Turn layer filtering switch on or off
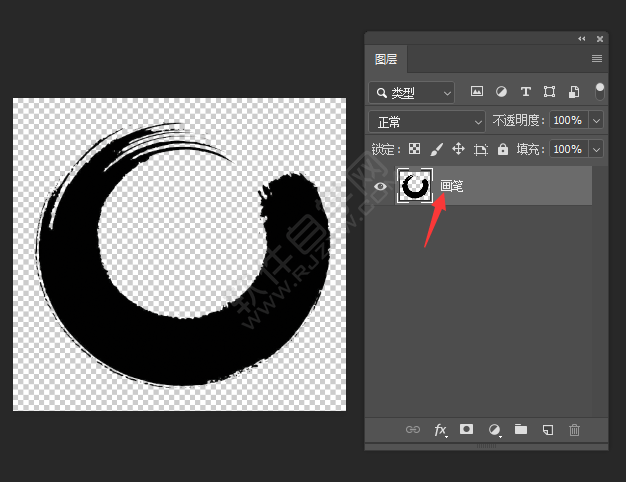 click(600, 91)
